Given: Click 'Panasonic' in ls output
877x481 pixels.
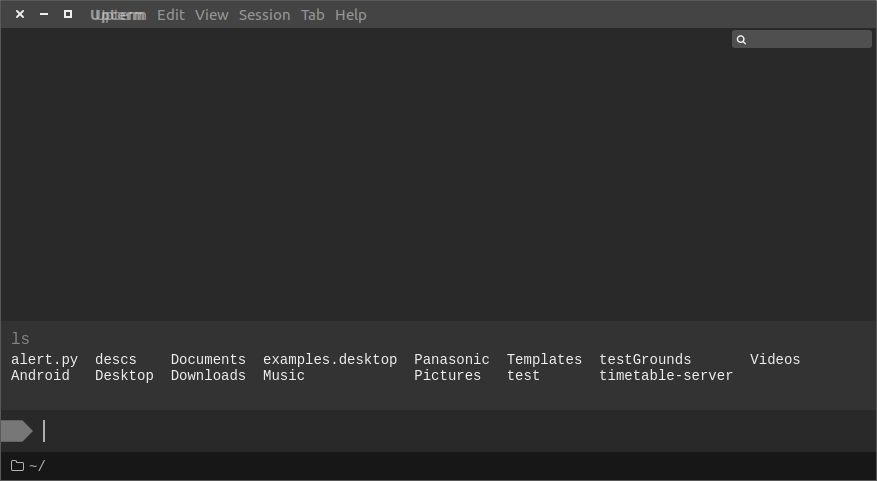Looking at the screenshot, I should coord(452,360).
